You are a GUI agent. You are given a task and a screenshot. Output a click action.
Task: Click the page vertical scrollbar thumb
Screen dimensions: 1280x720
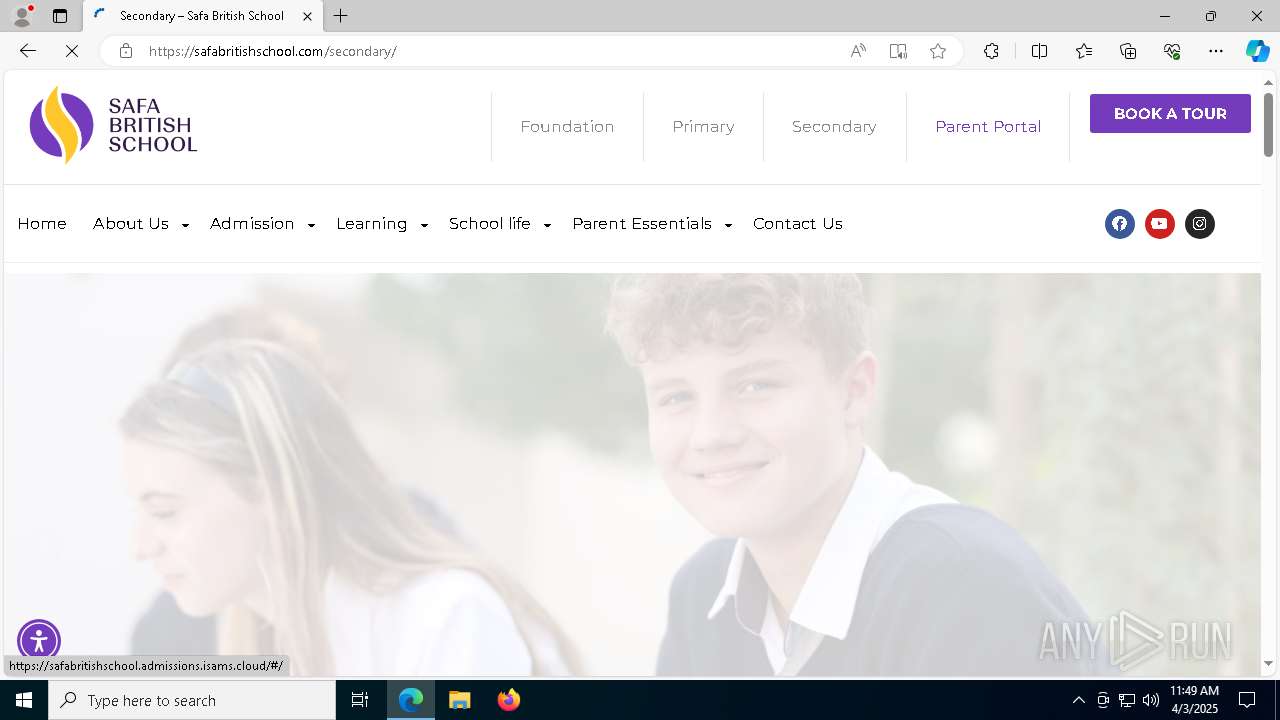pos(1268,124)
